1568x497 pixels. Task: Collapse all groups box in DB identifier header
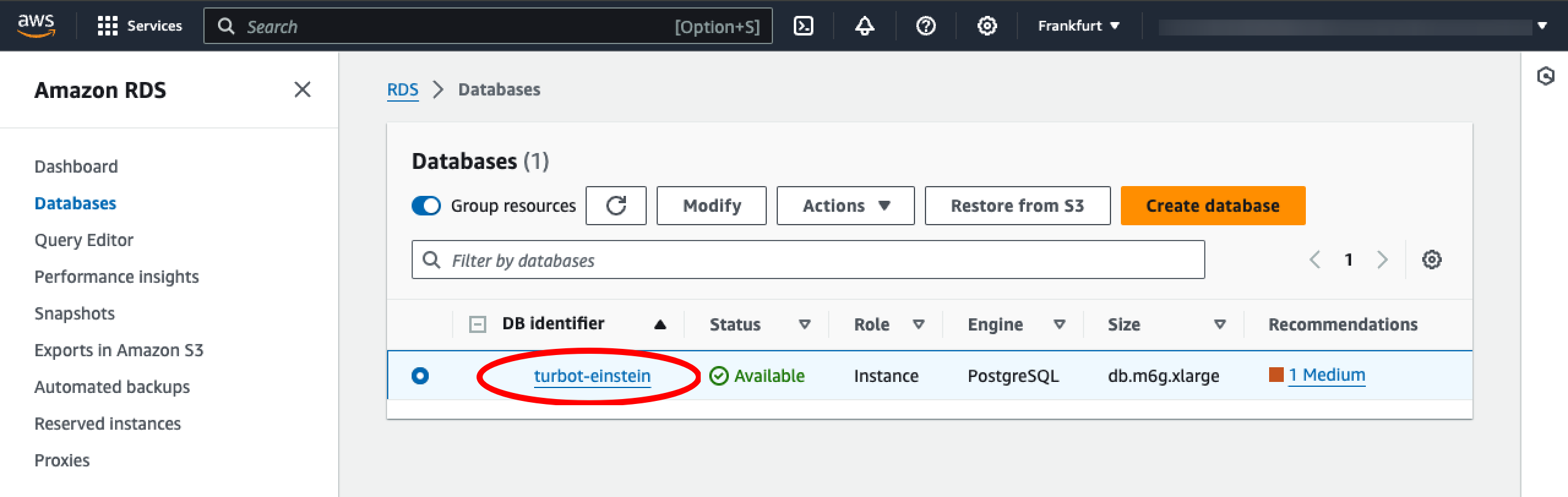[x=477, y=324]
